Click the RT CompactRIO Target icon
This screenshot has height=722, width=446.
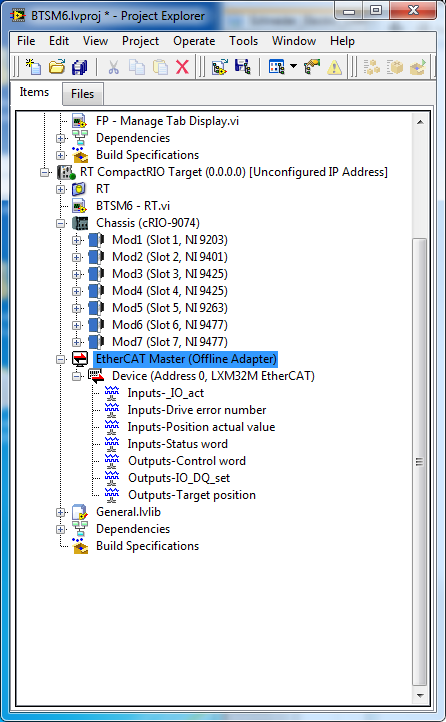pos(66,173)
